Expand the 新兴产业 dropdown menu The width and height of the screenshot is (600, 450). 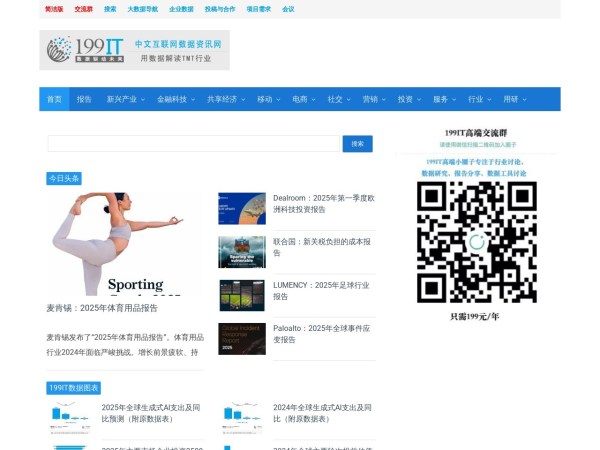tap(126, 100)
